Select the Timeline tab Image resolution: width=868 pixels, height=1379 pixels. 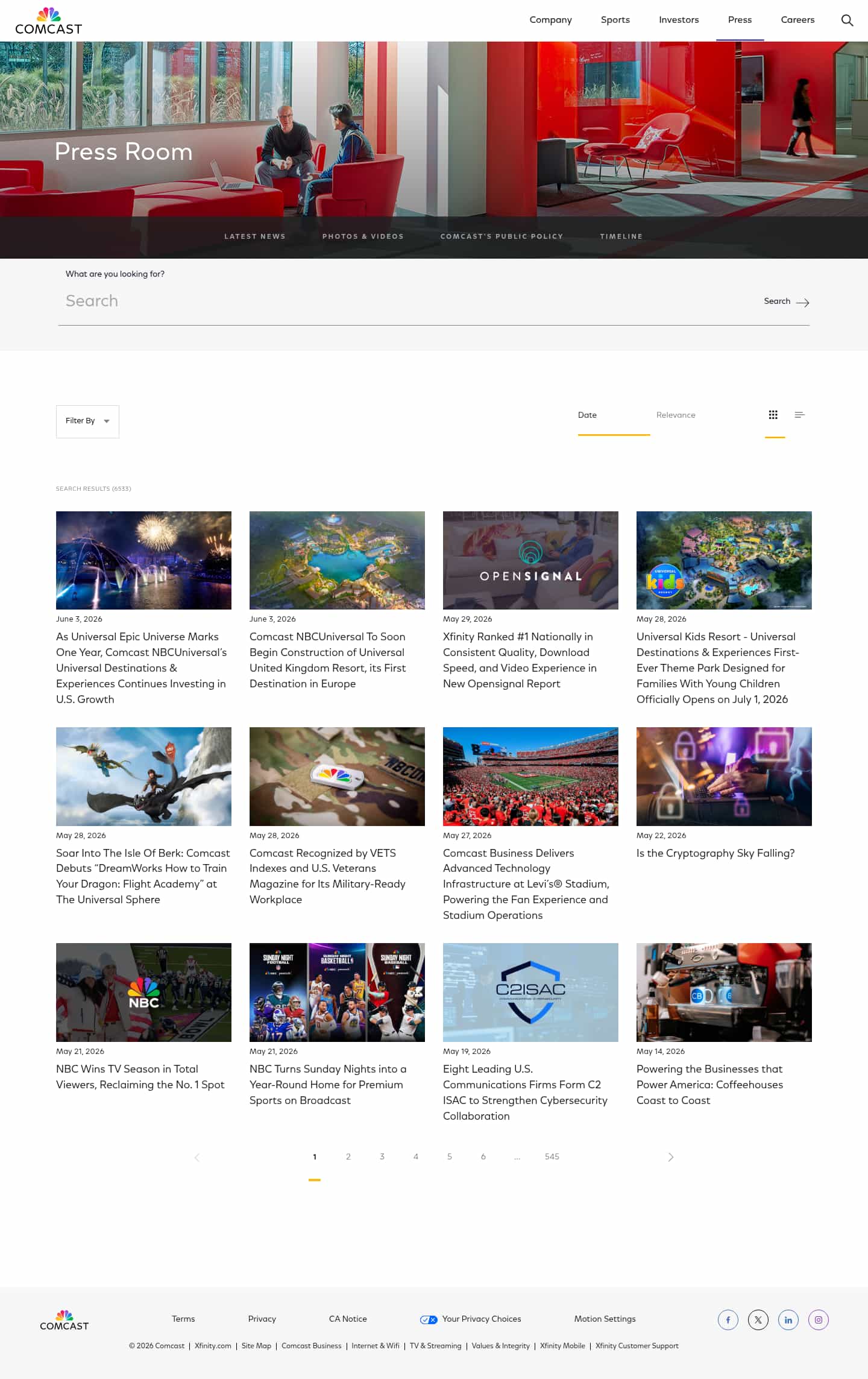(621, 236)
